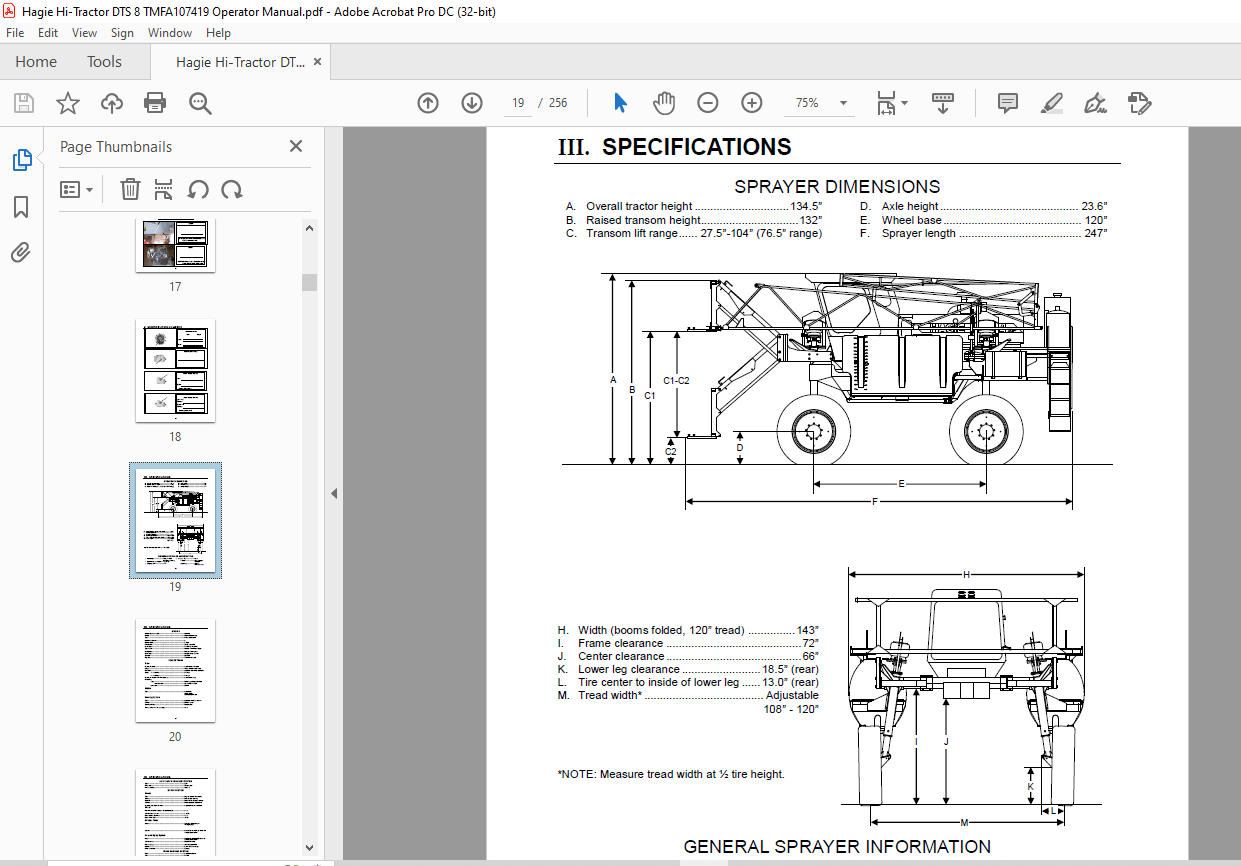Screen dimensions: 1241x866
Task: Open the Sign menu
Action: pos(122,33)
